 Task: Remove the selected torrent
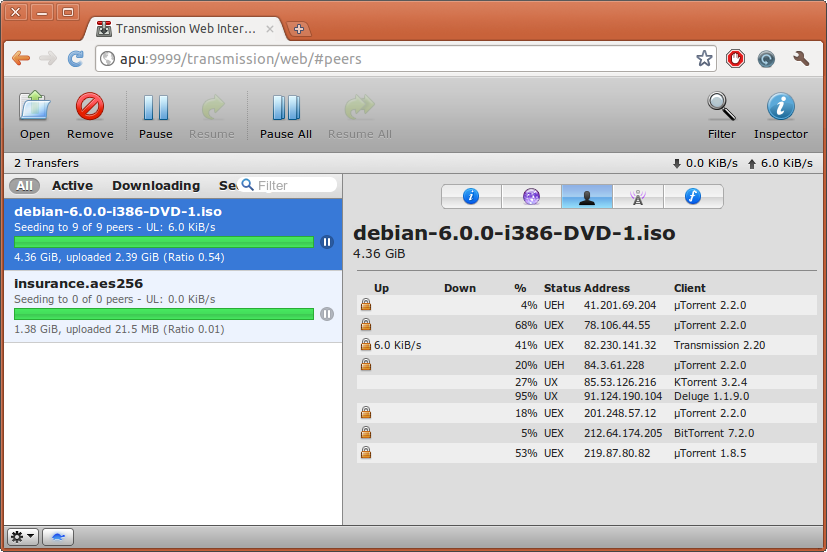coord(90,115)
